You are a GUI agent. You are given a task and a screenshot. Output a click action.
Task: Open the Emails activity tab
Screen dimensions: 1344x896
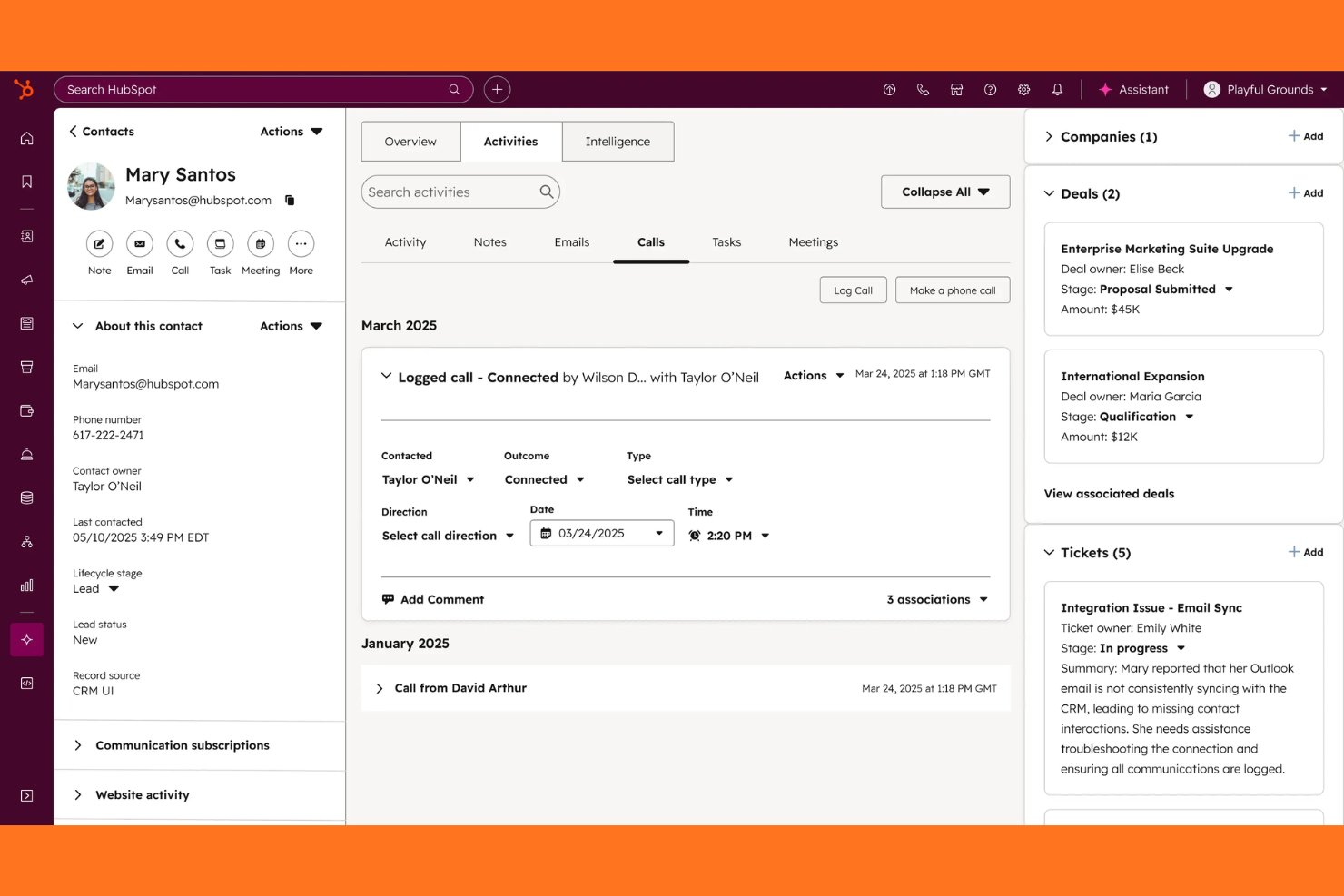[x=571, y=241]
